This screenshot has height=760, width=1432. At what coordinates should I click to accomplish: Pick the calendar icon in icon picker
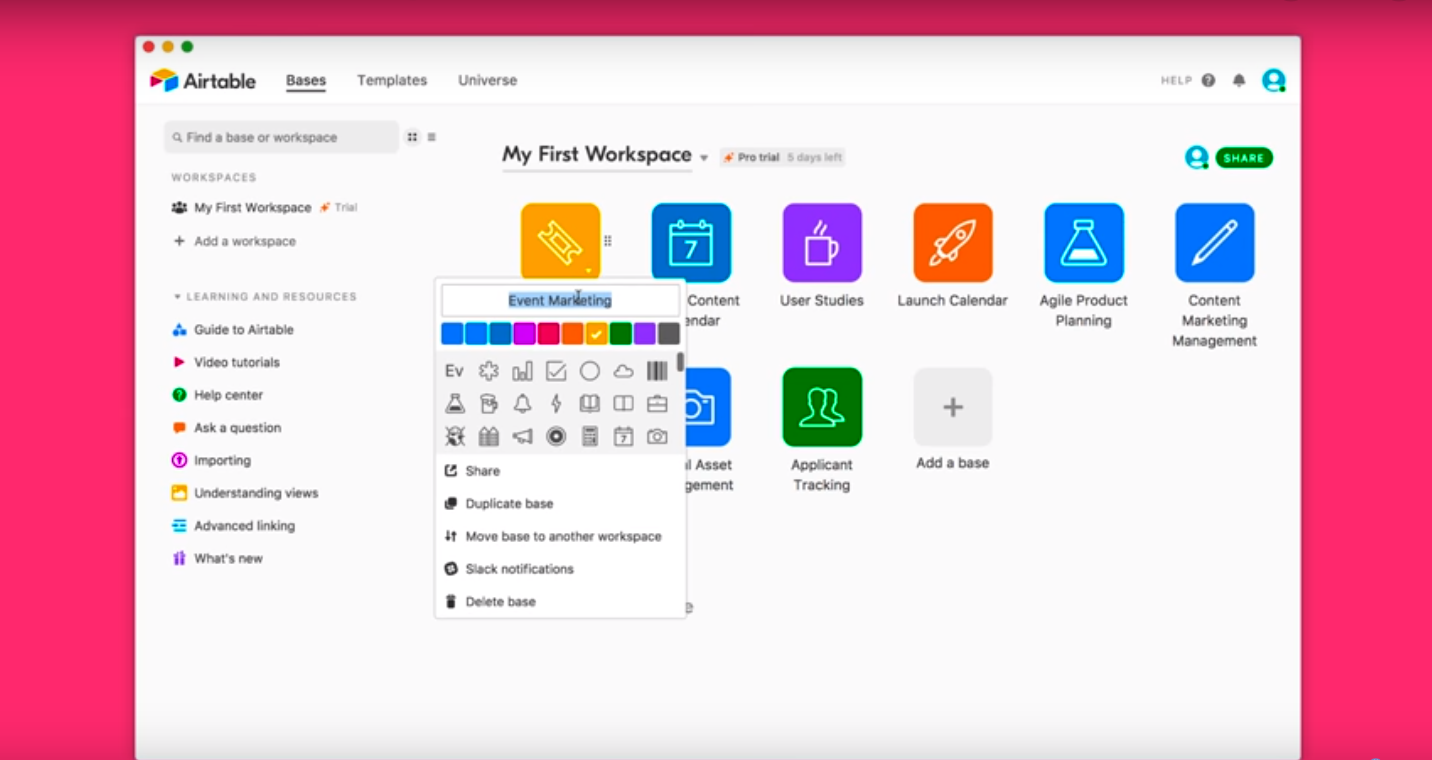(x=623, y=437)
